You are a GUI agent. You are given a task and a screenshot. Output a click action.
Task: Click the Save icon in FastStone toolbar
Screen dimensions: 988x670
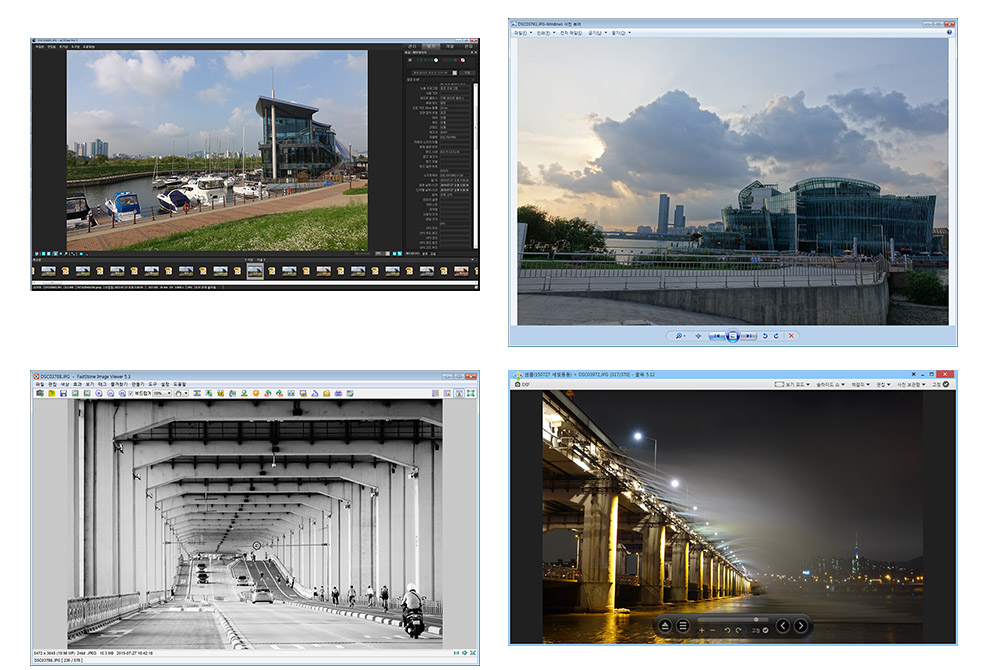pos(63,393)
